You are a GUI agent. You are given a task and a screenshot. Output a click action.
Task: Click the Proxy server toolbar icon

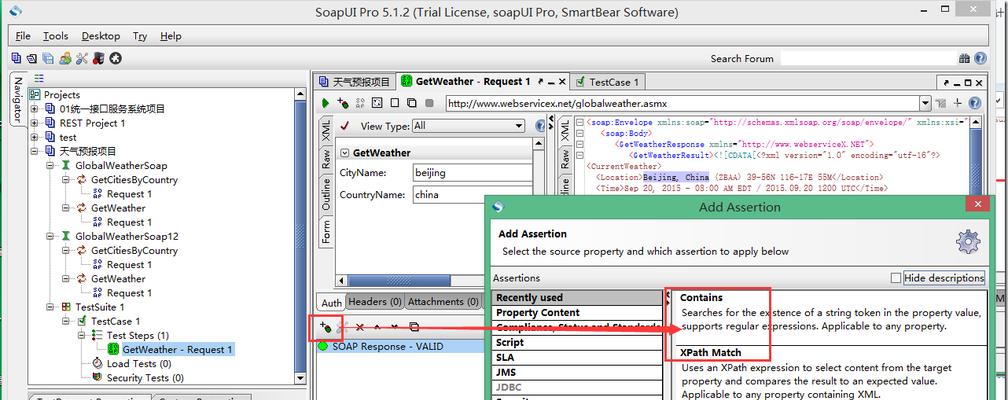[x=98, y=59]
